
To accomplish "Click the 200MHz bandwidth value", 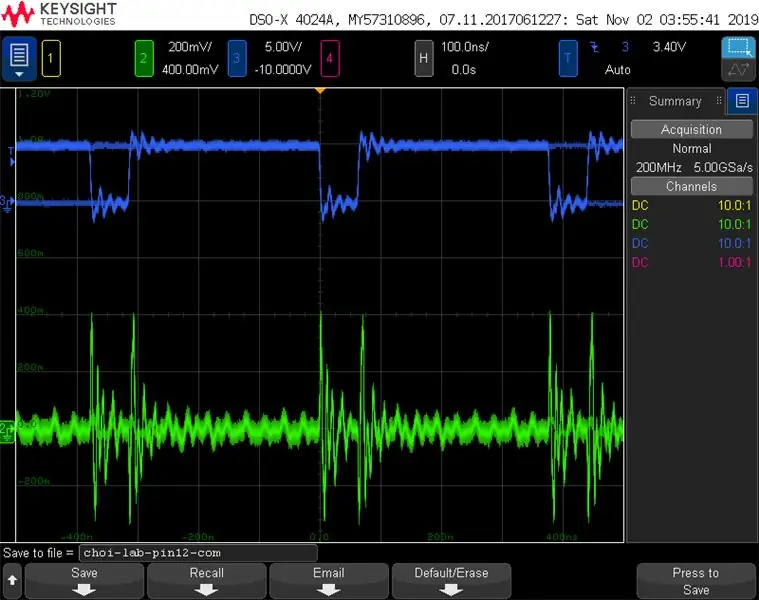I will [x=658, y=167].
